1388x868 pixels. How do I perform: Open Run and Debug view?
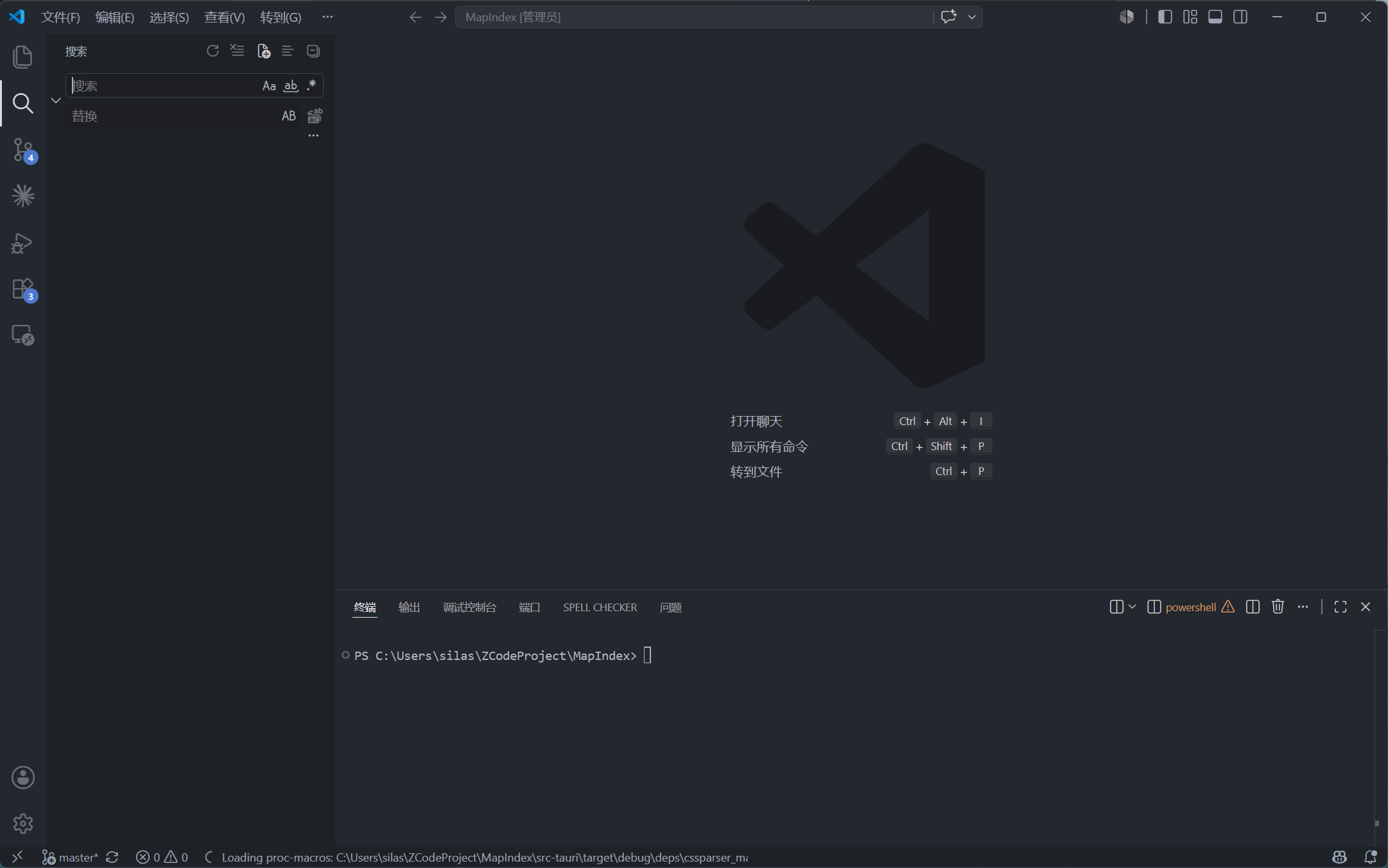pyautogui.click(x=22, y=243)
